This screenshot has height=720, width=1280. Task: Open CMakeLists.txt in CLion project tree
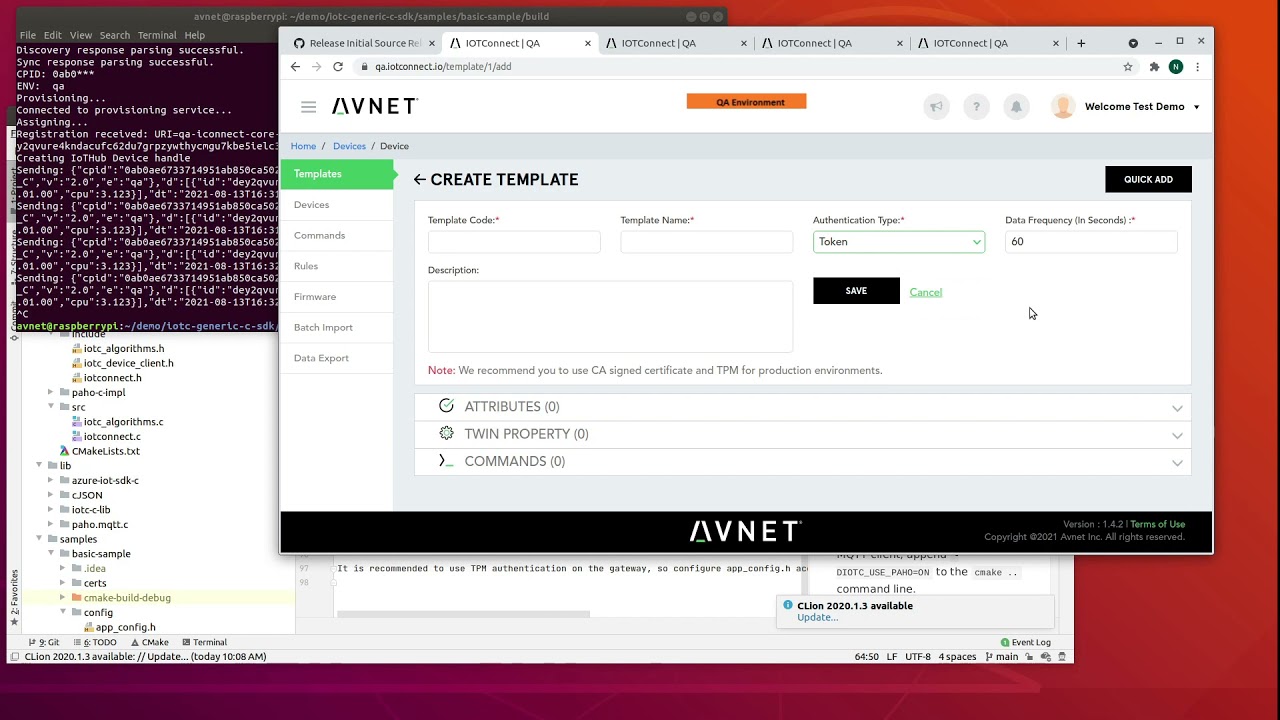(105, 451)
